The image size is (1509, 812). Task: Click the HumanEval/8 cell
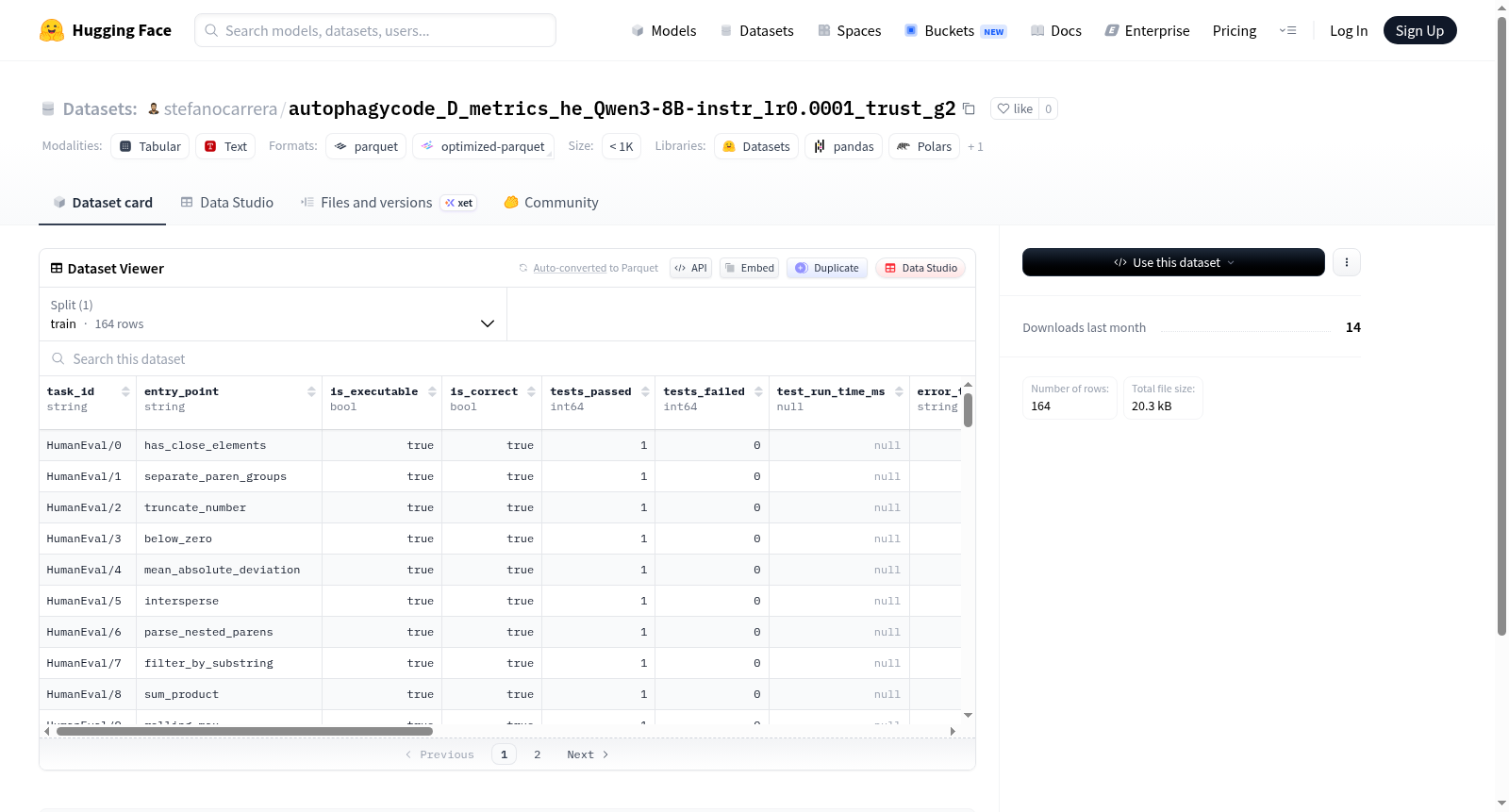pos(88,694)
